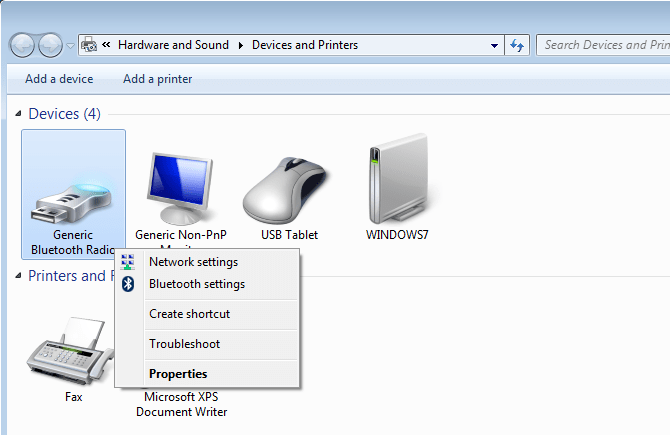The height and width of the screenshot is (435, 670).
Task: Open the recent pages dropdown arrow
Action: (x=70, y=45)
